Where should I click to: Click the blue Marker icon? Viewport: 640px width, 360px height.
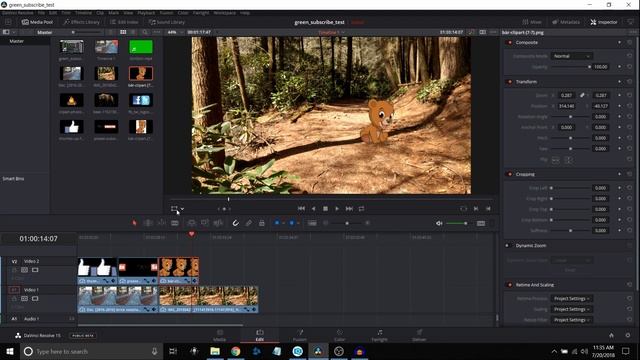(x=292, y=223)
